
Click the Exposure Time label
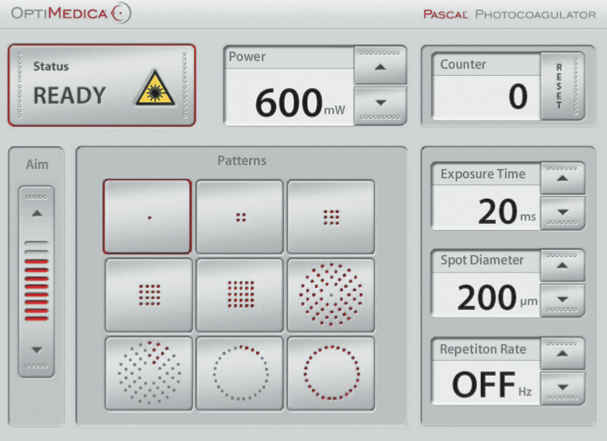[x=483, y=174]
